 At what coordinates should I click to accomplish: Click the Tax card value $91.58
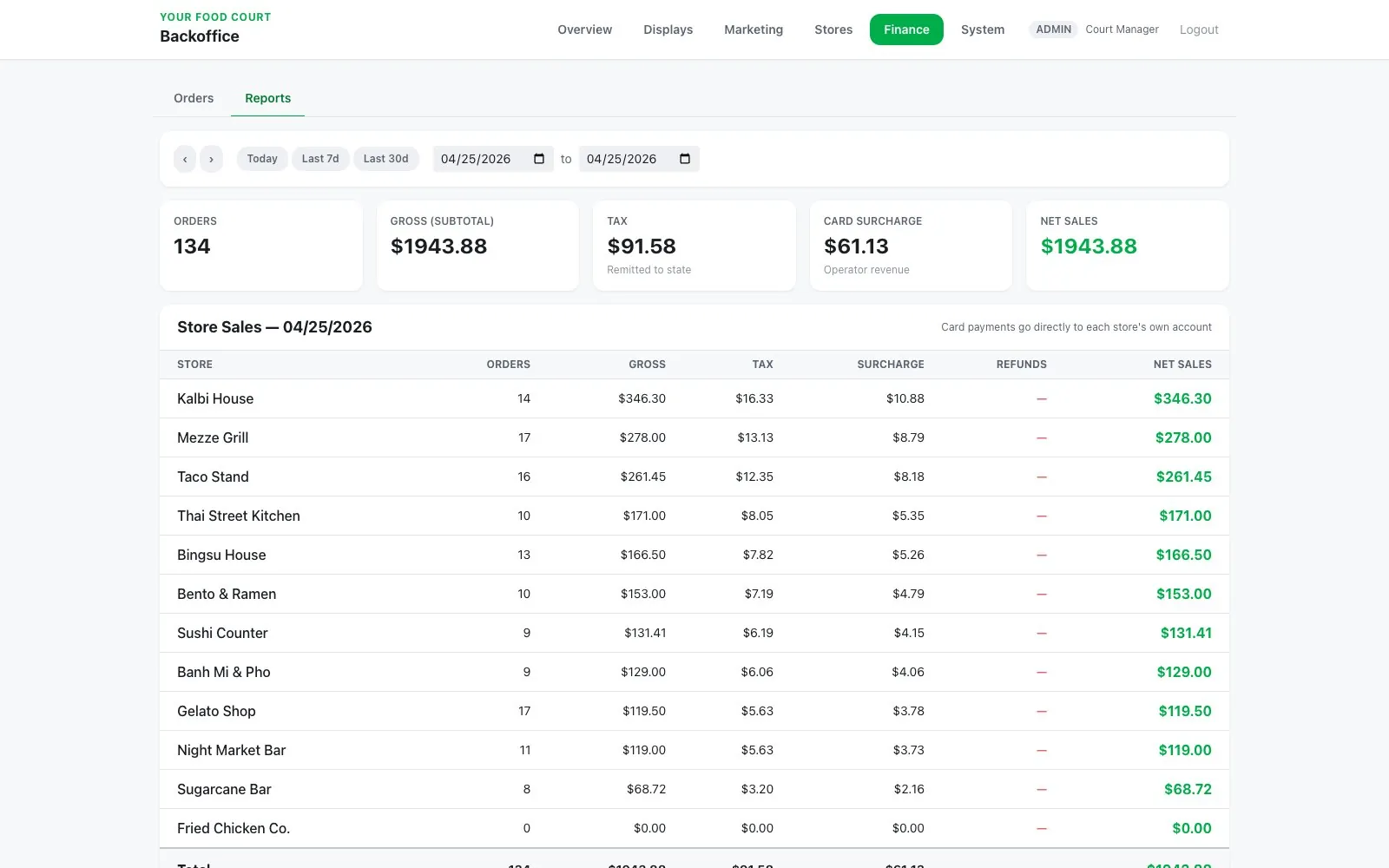pos(642,247)
